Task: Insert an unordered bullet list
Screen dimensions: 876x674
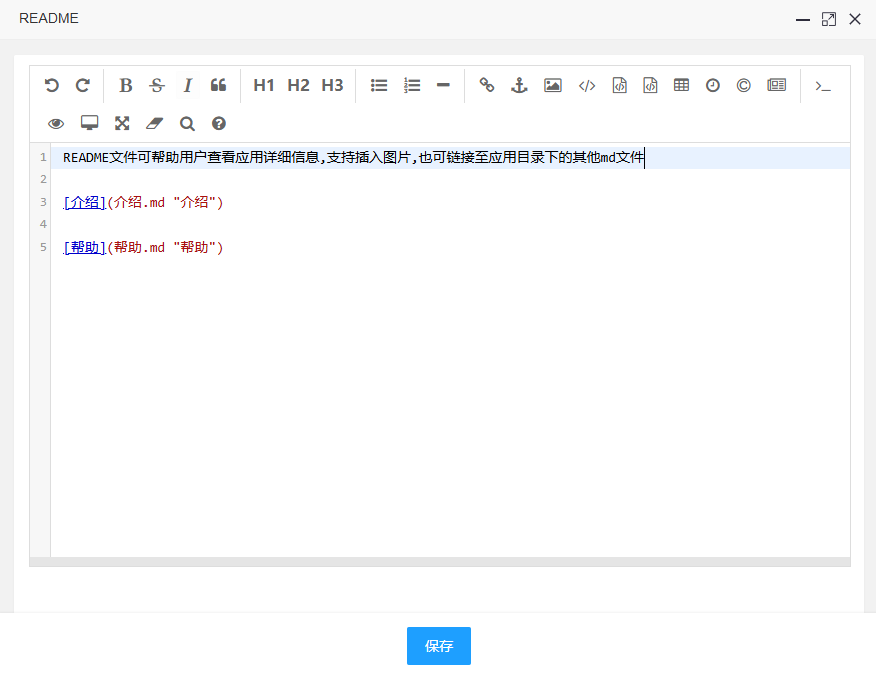Action: coord(379,86)
